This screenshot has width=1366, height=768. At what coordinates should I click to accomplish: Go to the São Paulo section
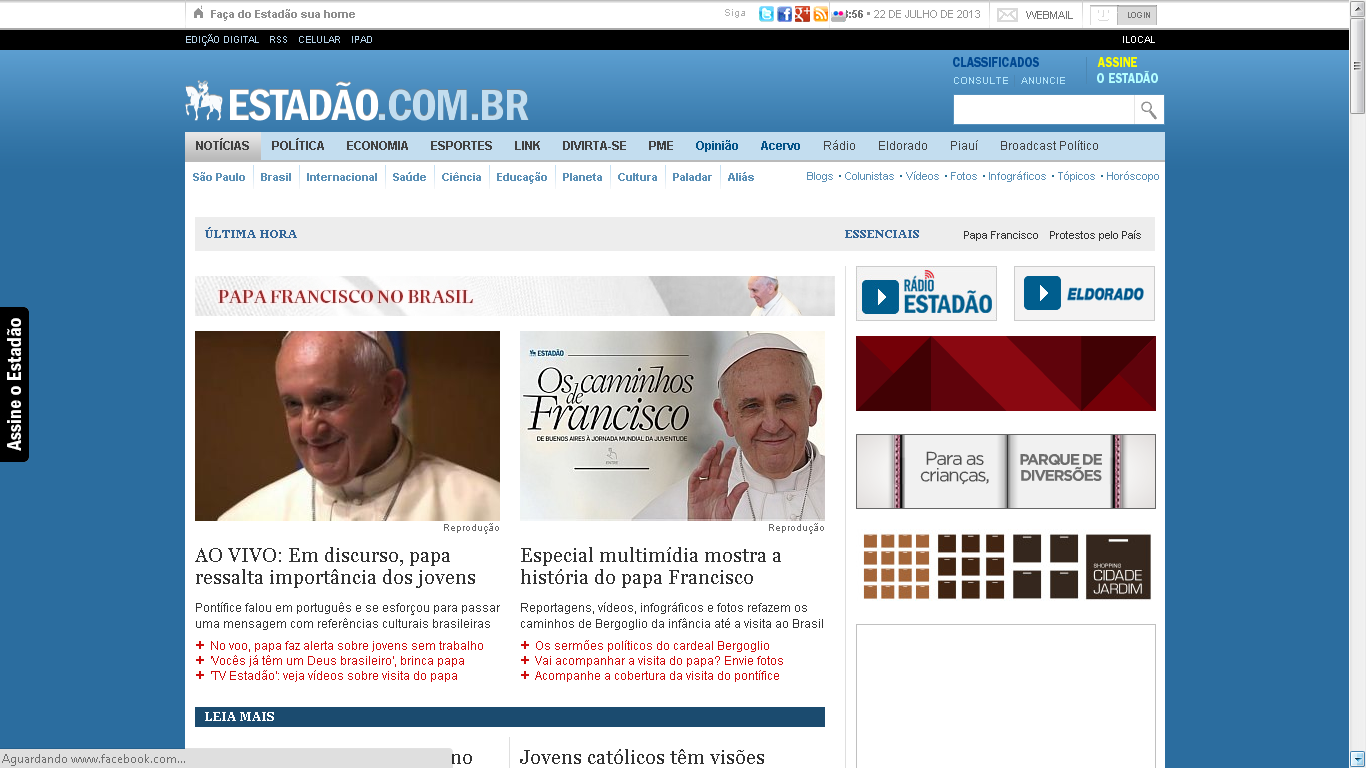tap(219, 177)
